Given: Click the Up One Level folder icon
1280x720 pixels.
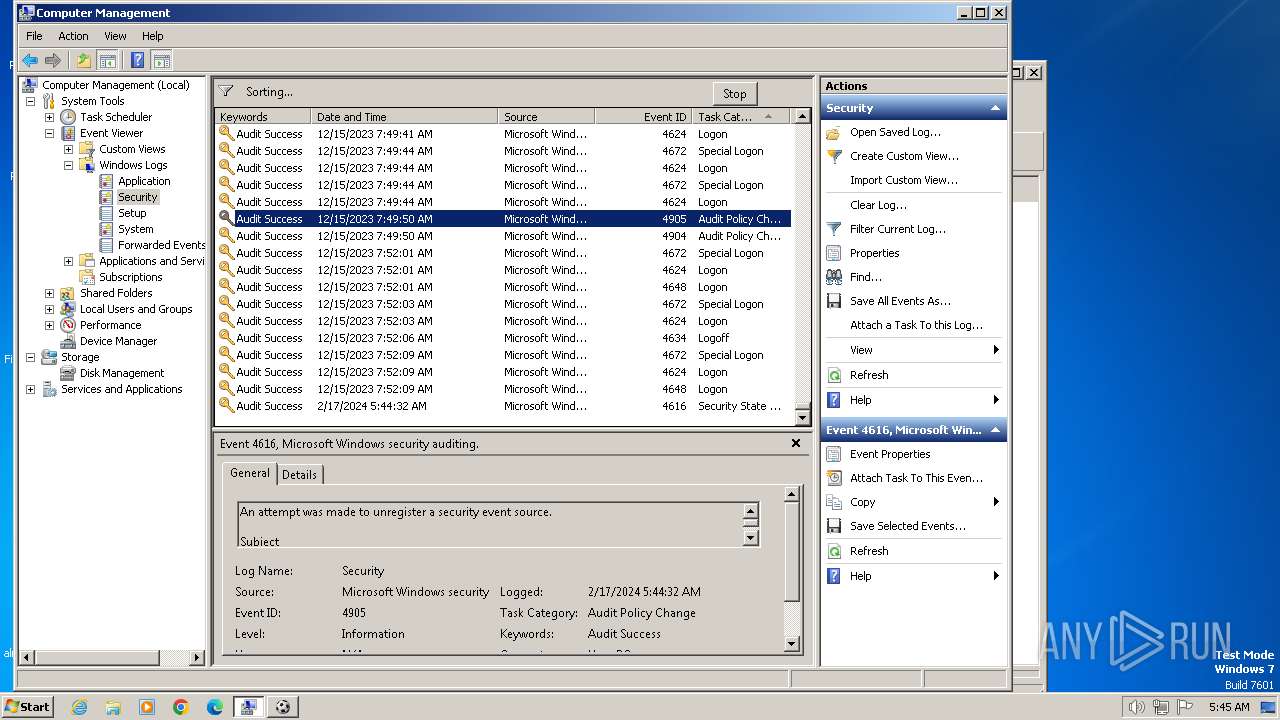Looking at the screenshot, I should tap(84, 60).
